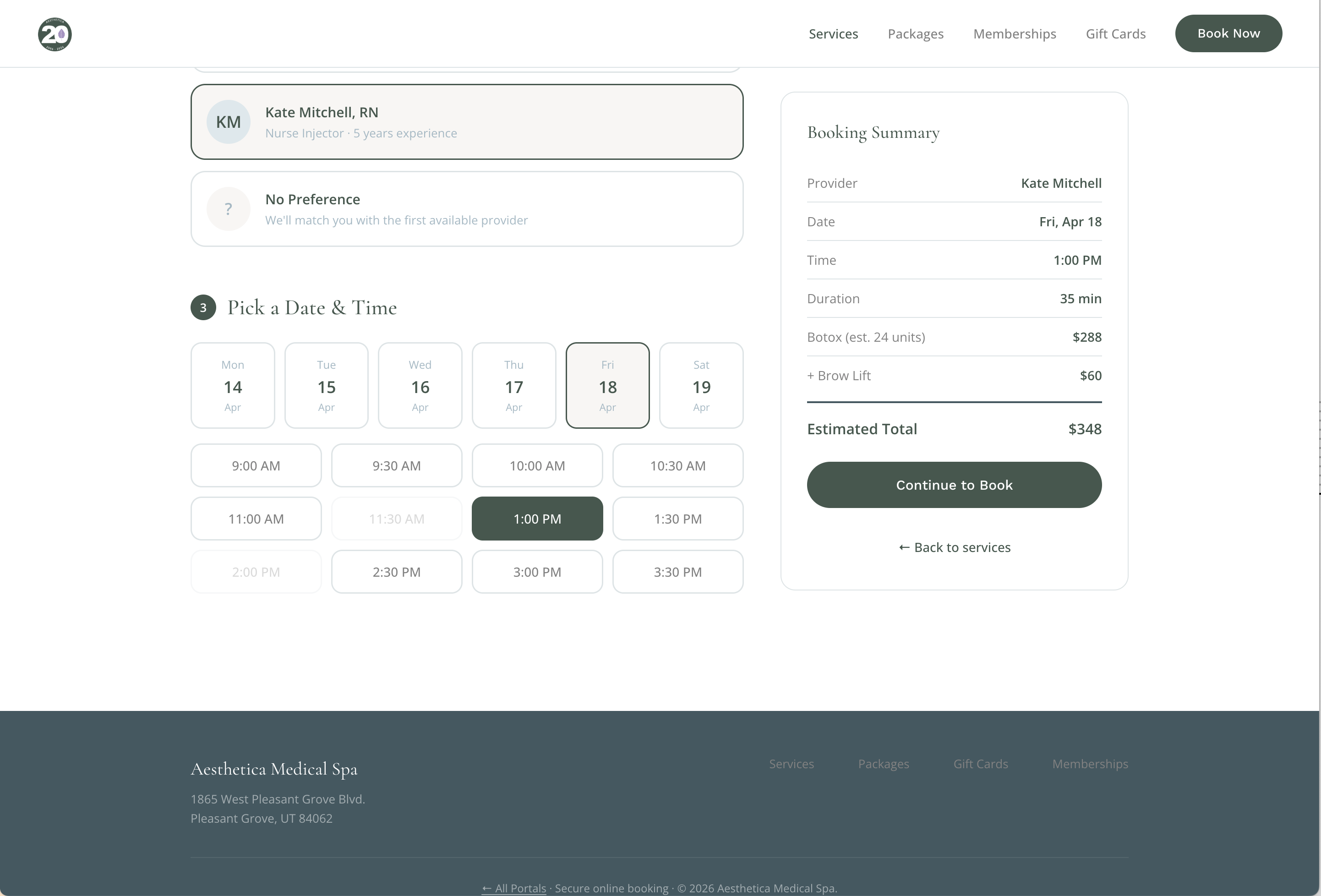Follow the All Portals link
This screenshot has height=896, width=1321.
click(514, 888)
